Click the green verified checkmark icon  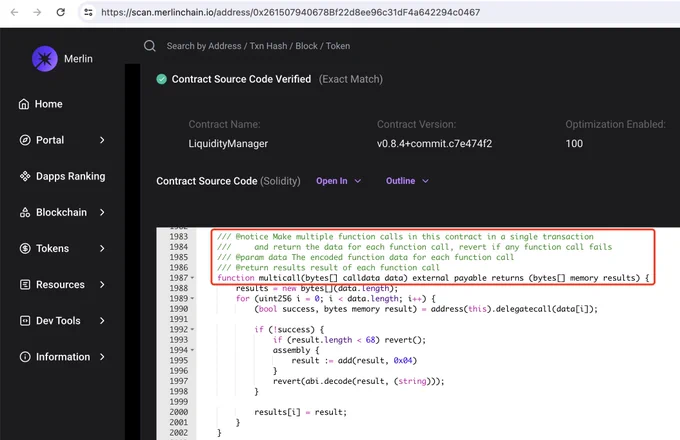pos(161,79)
